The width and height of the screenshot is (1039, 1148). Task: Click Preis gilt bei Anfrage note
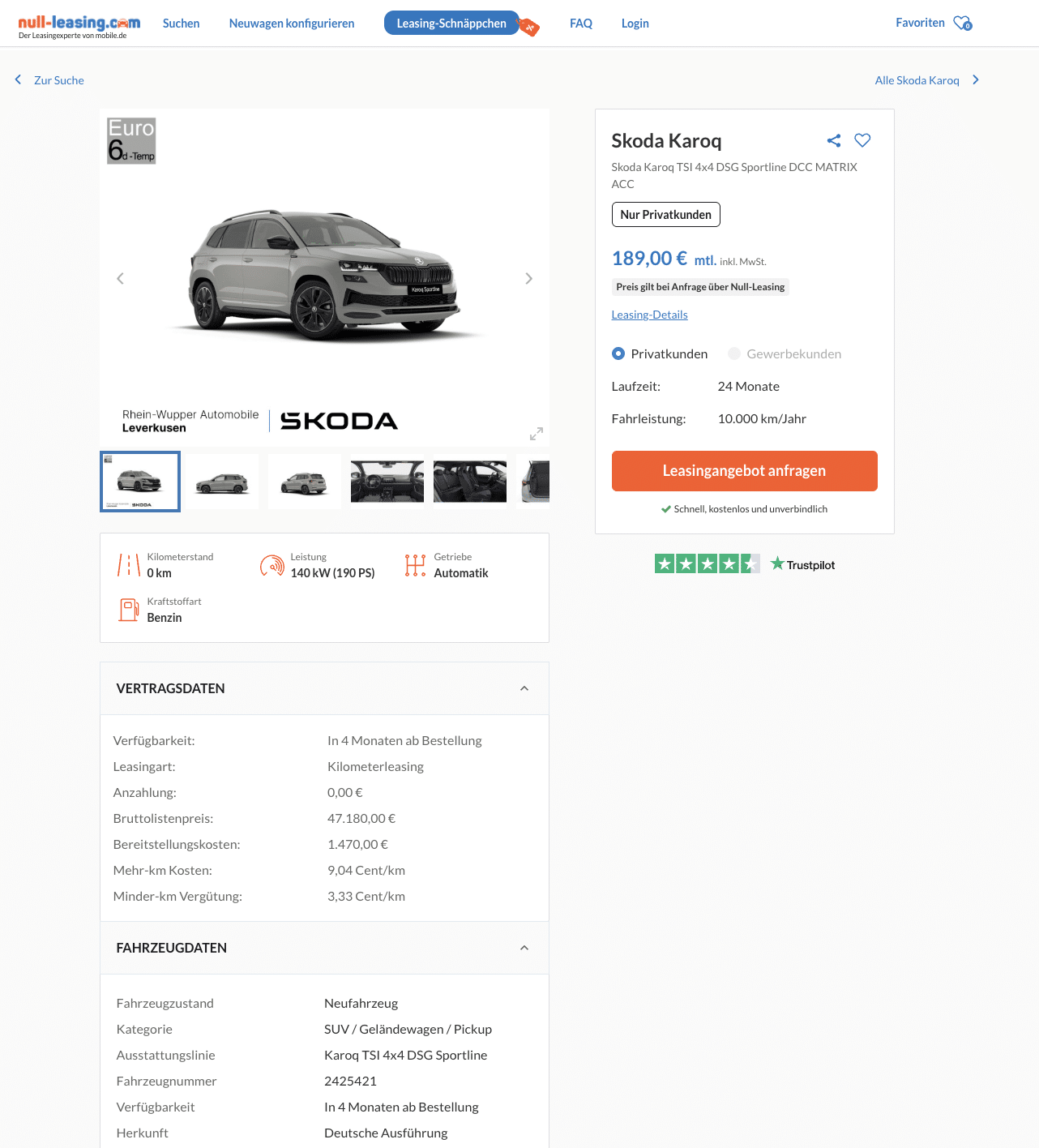[x=700, y=287]
